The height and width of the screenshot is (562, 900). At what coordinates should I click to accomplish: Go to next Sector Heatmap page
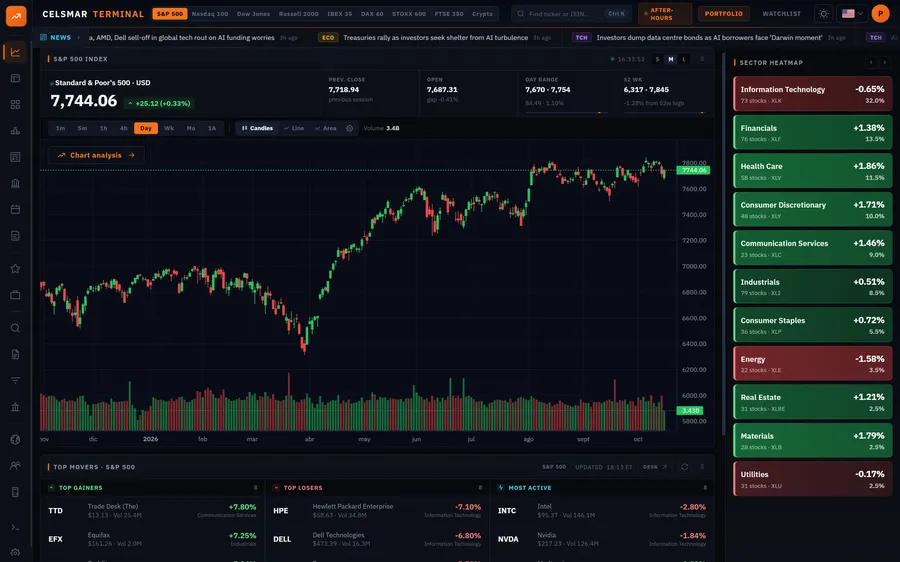[x=885, y=63]
